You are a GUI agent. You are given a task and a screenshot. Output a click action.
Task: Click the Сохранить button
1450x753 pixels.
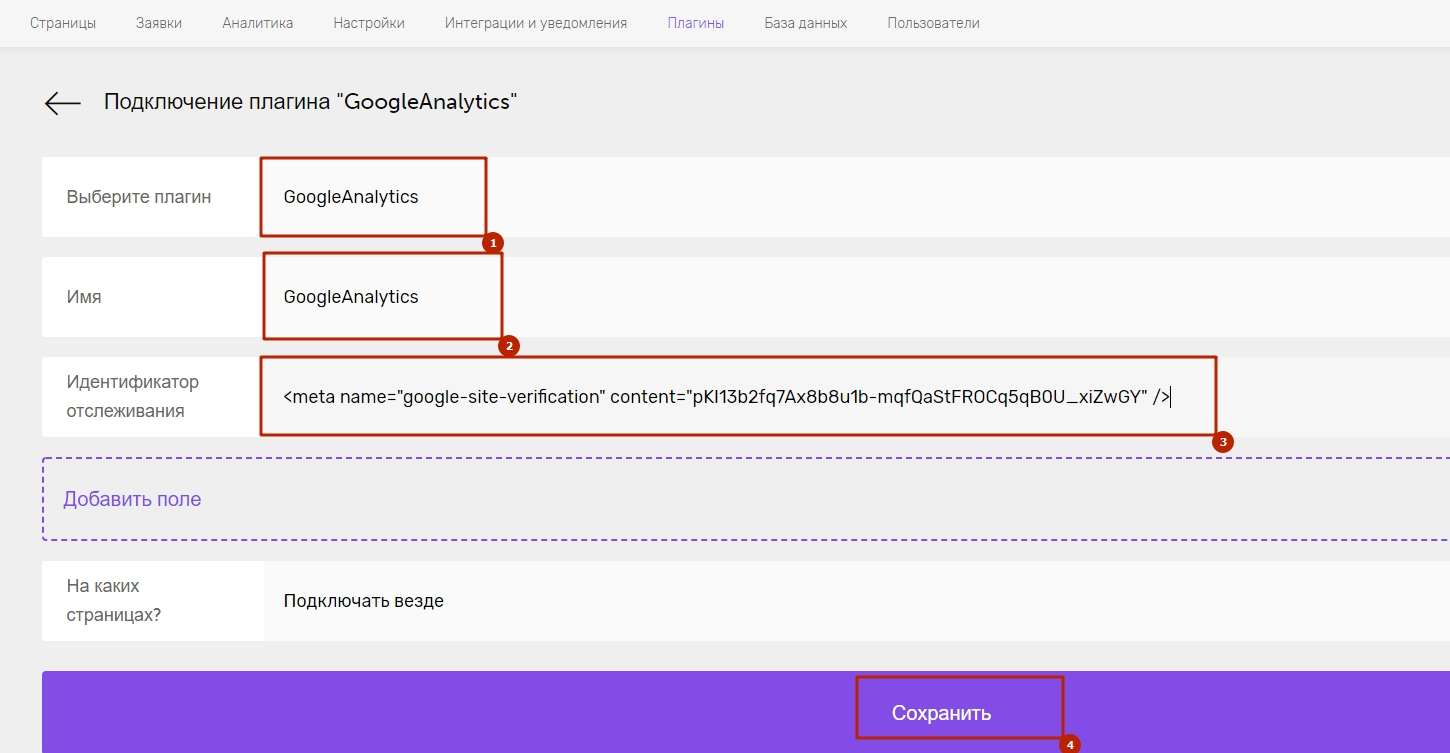[746, 712]
